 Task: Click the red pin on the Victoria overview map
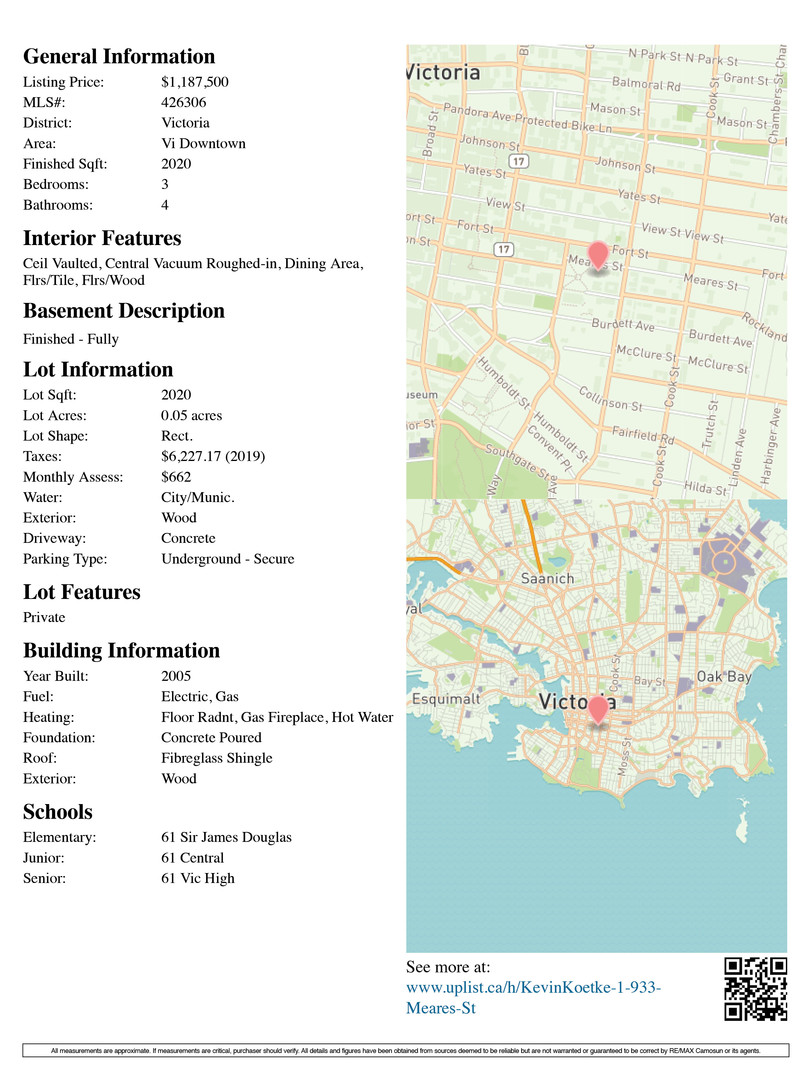(598, 709)
